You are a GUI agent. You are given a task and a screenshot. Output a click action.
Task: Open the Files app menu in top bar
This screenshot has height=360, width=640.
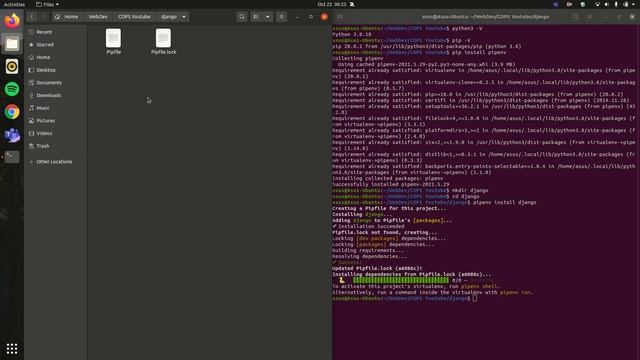point(47,4)
